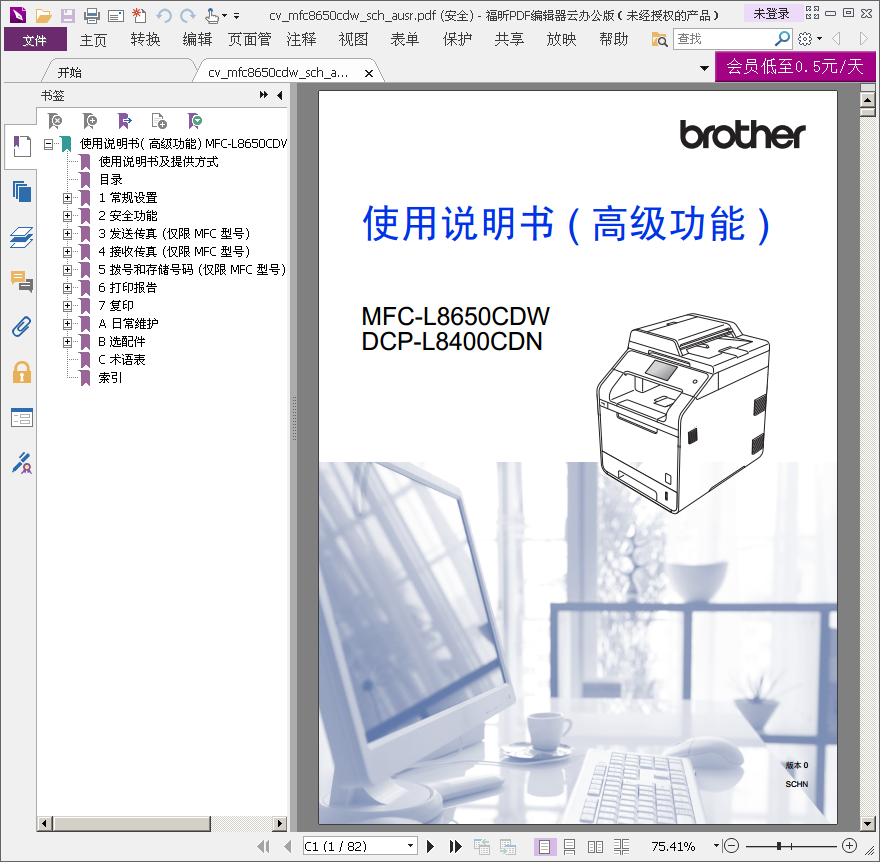
Task: Click the add bookmark icon
Action: (89, 121)
